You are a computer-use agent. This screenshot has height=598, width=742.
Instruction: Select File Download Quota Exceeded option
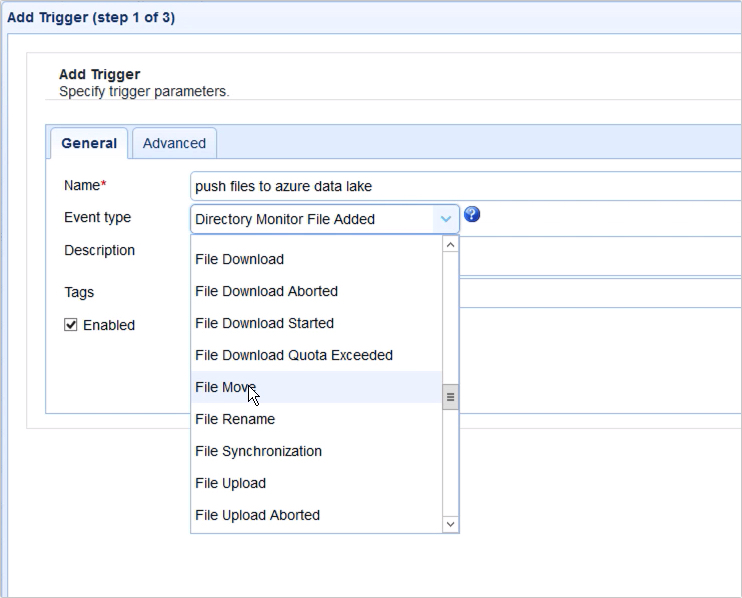[294, 355]
